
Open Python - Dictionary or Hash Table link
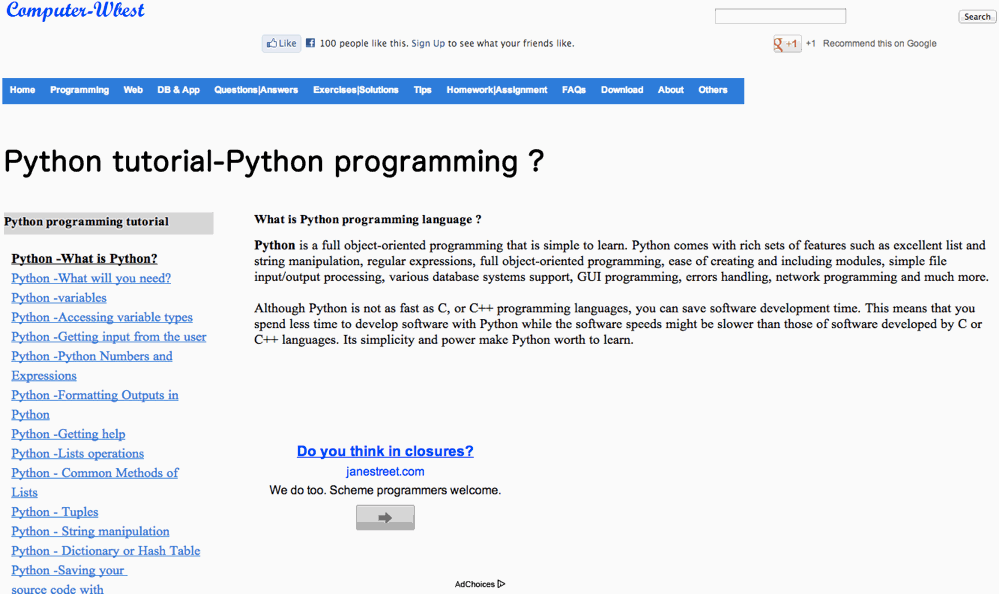point(106,551)
